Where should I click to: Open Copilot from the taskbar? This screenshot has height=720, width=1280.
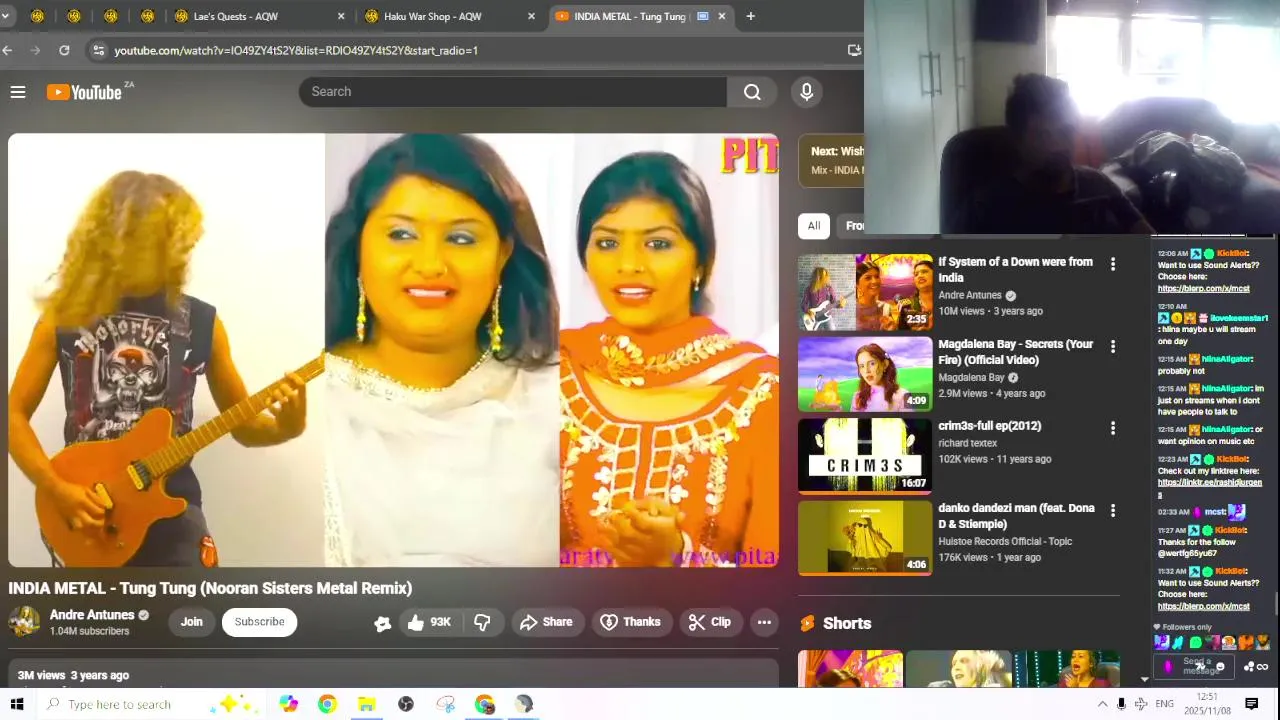coord(288,704)
